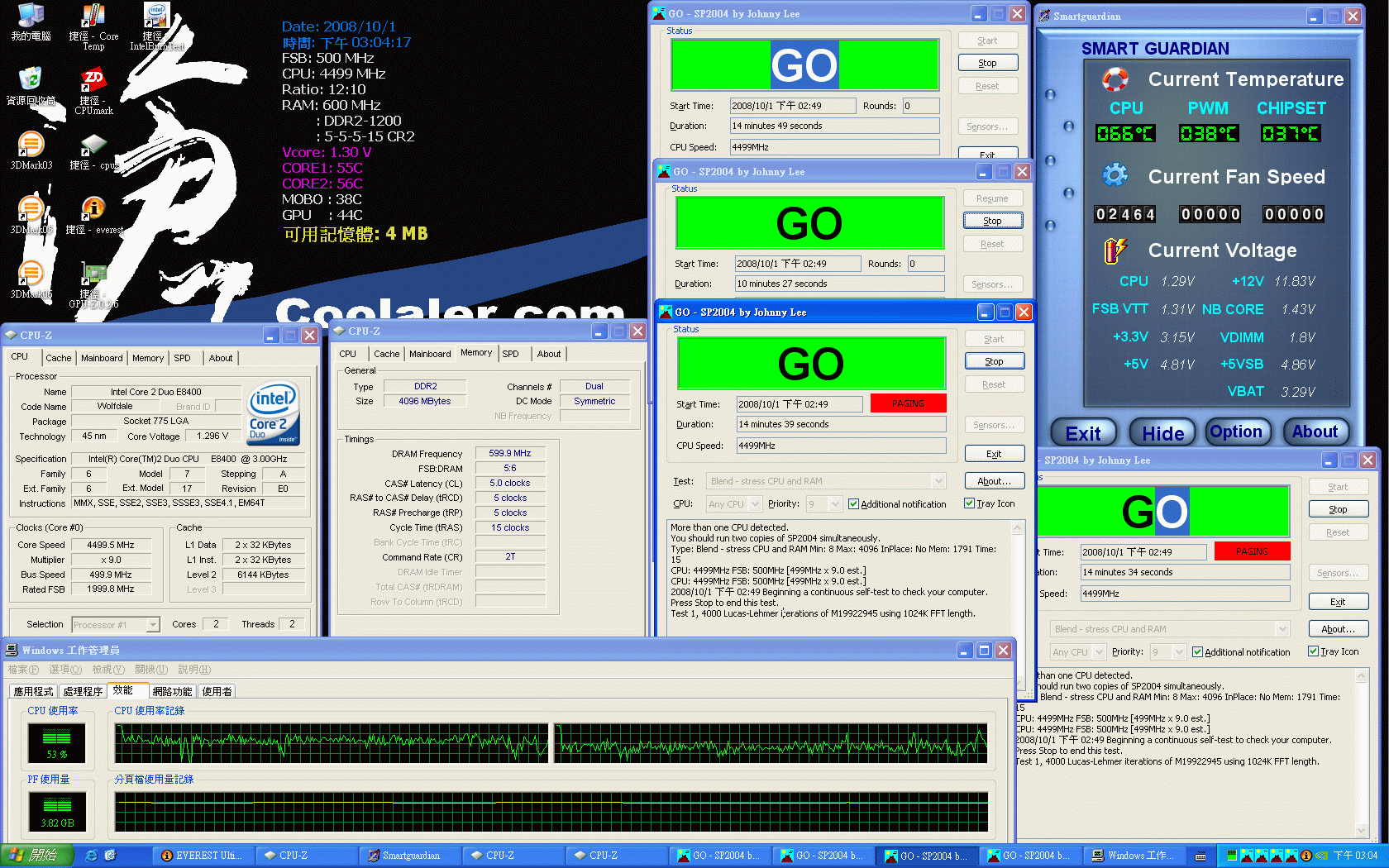Click the 開始 Start button
1389x868 pixels.
37,856
